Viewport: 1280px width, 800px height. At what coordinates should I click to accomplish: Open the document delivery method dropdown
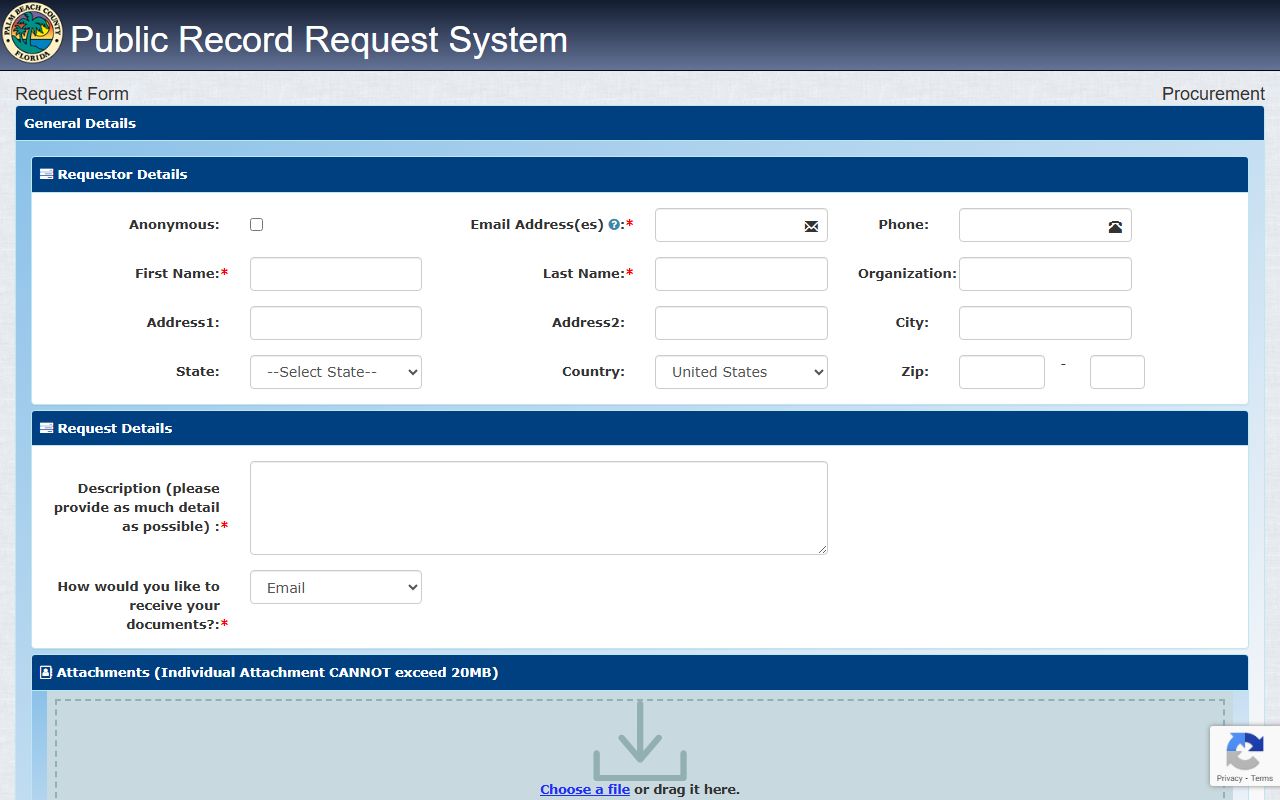pos(336,587)
